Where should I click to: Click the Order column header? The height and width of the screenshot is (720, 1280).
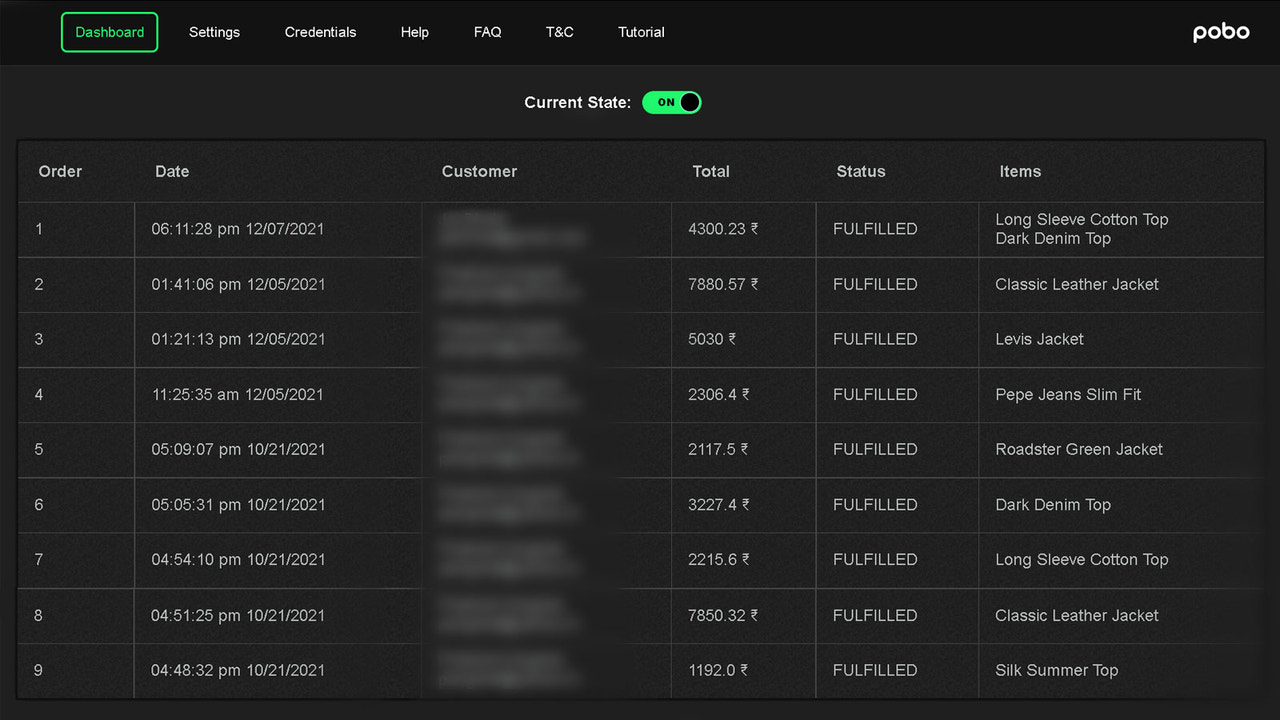(x=59, y=171)
